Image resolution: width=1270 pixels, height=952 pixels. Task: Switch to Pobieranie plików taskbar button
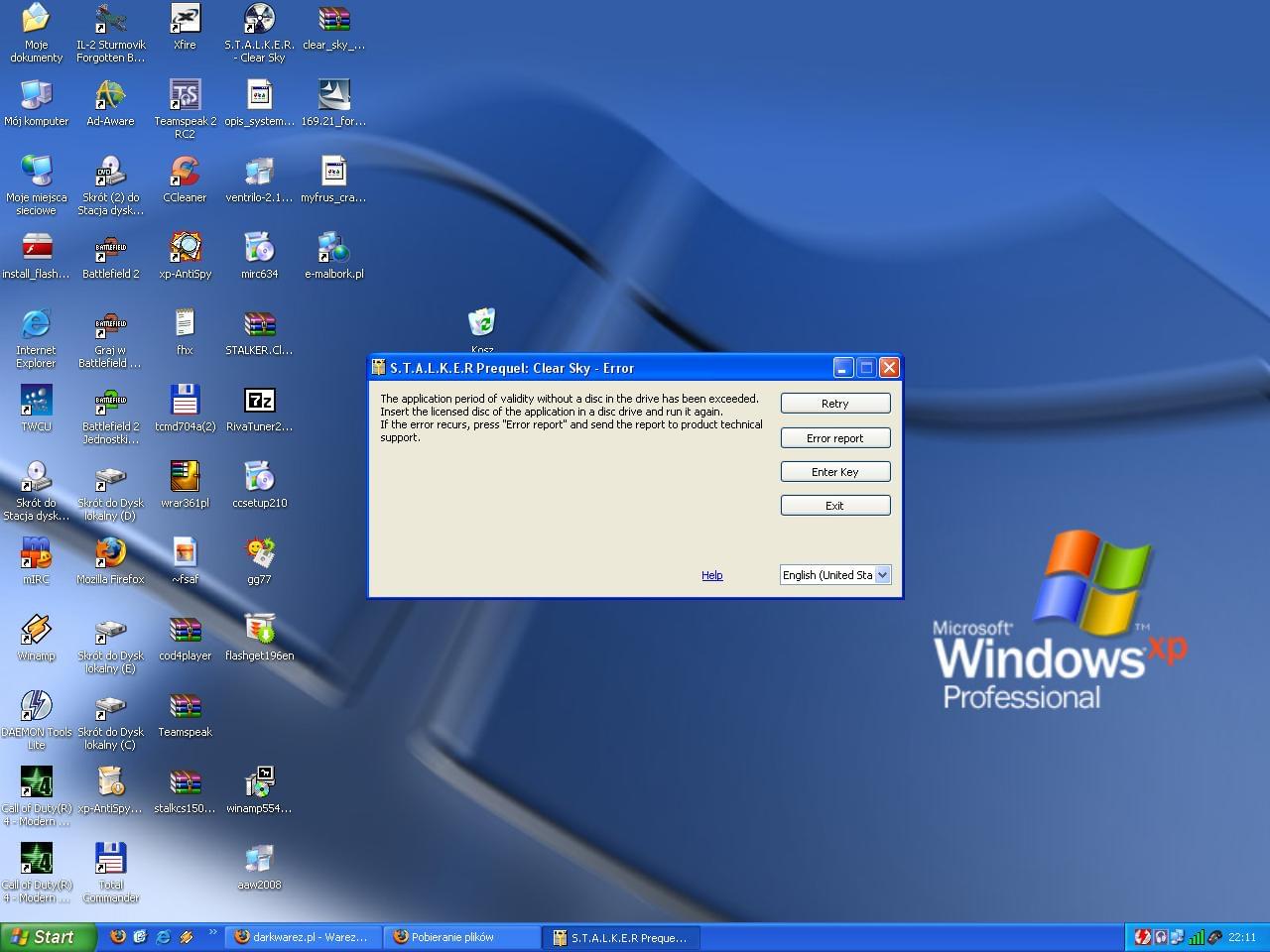point(461,937)
